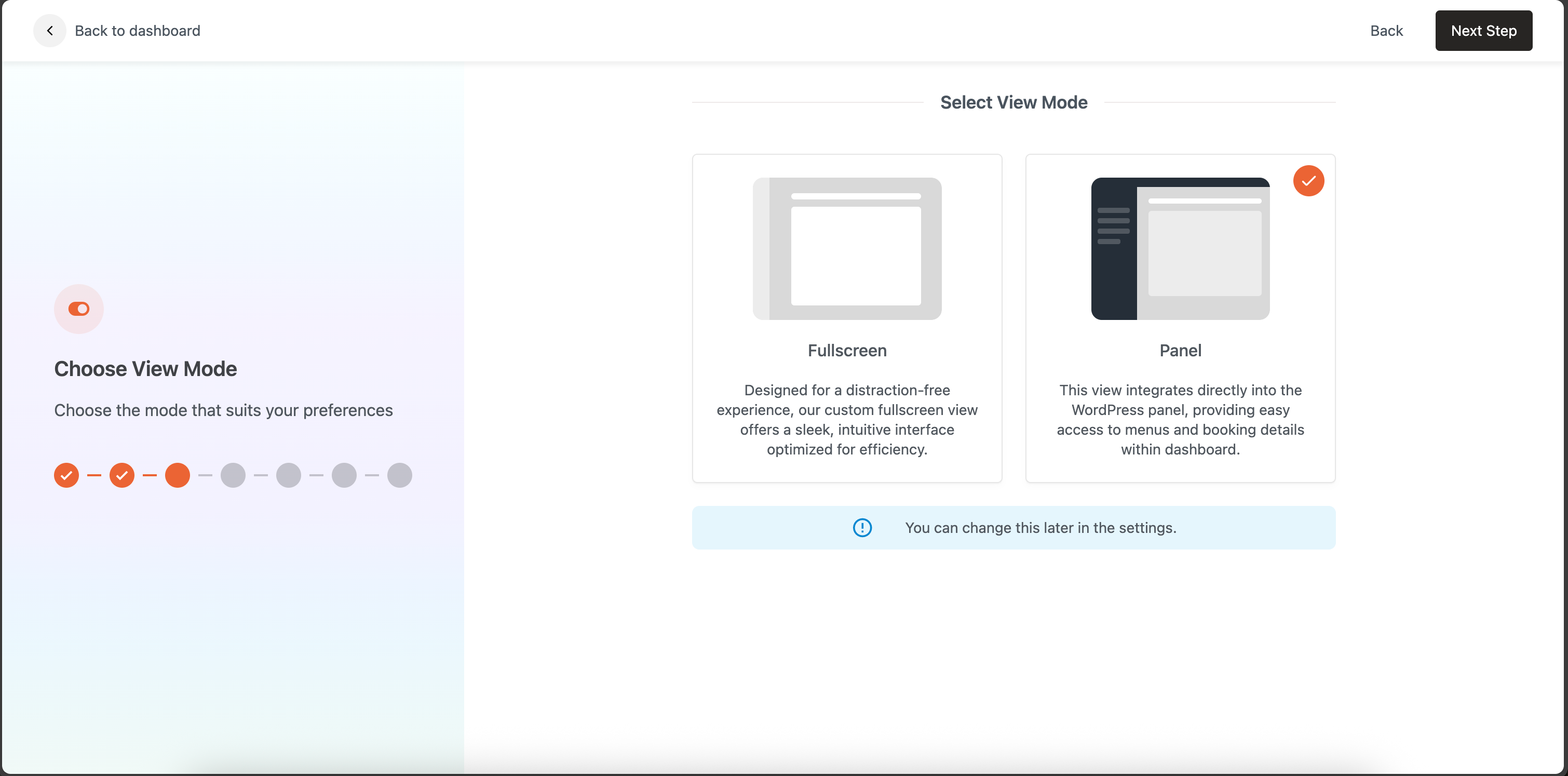Click the Panel layout illustration
This screenshot has width=1568, height=776.
tap(1180, 248)
